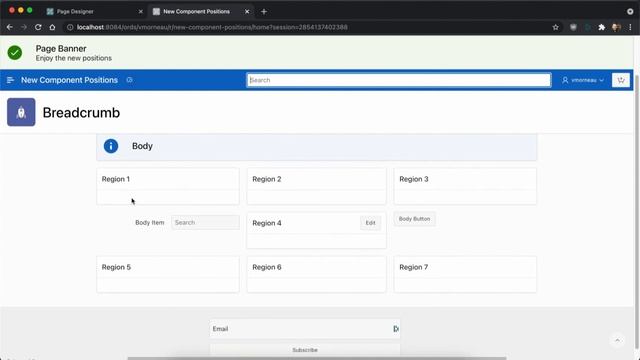Click the Region 3 heading
Image resolution: width=640 pixels, height=360 pixels.
coord(414,179)
